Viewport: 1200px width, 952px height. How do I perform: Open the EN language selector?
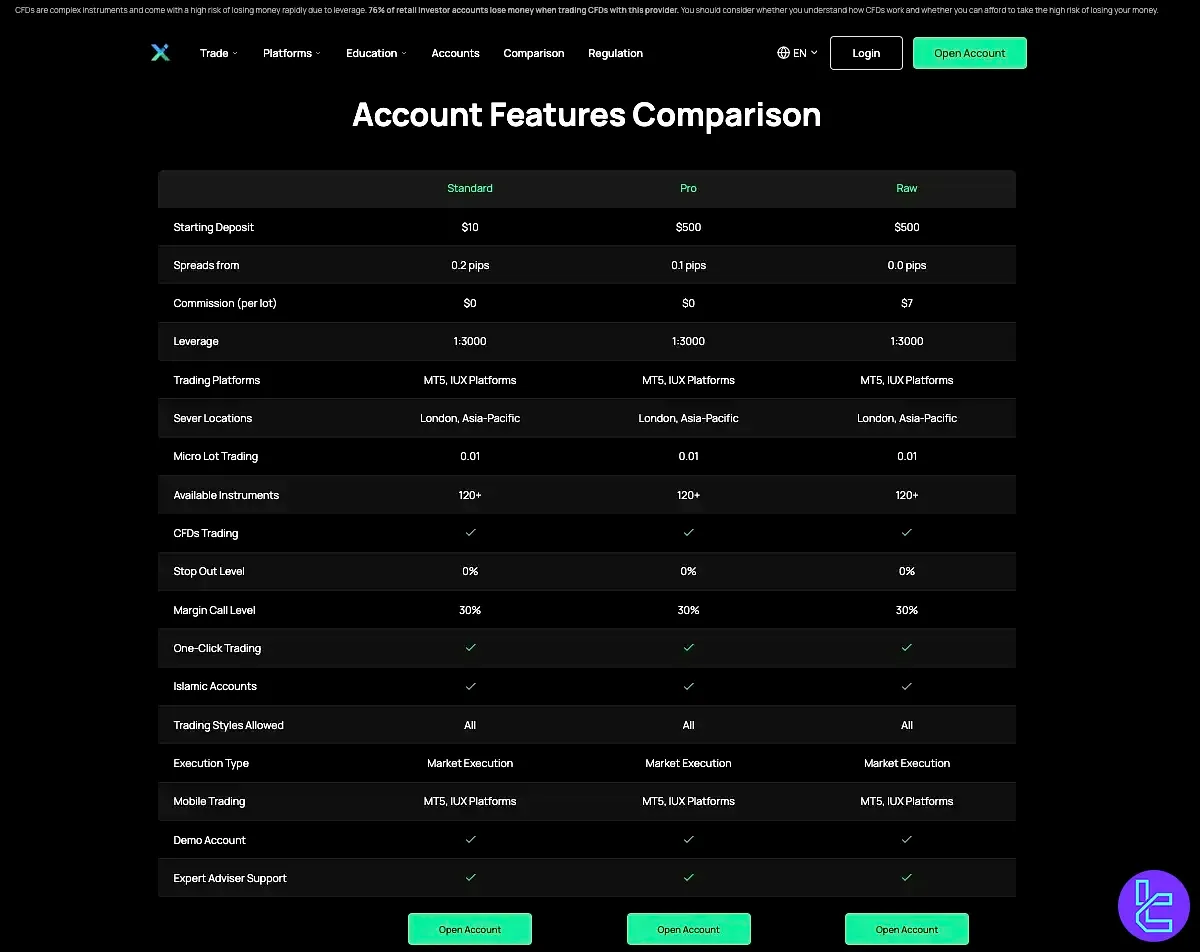(x=797, y=53)
